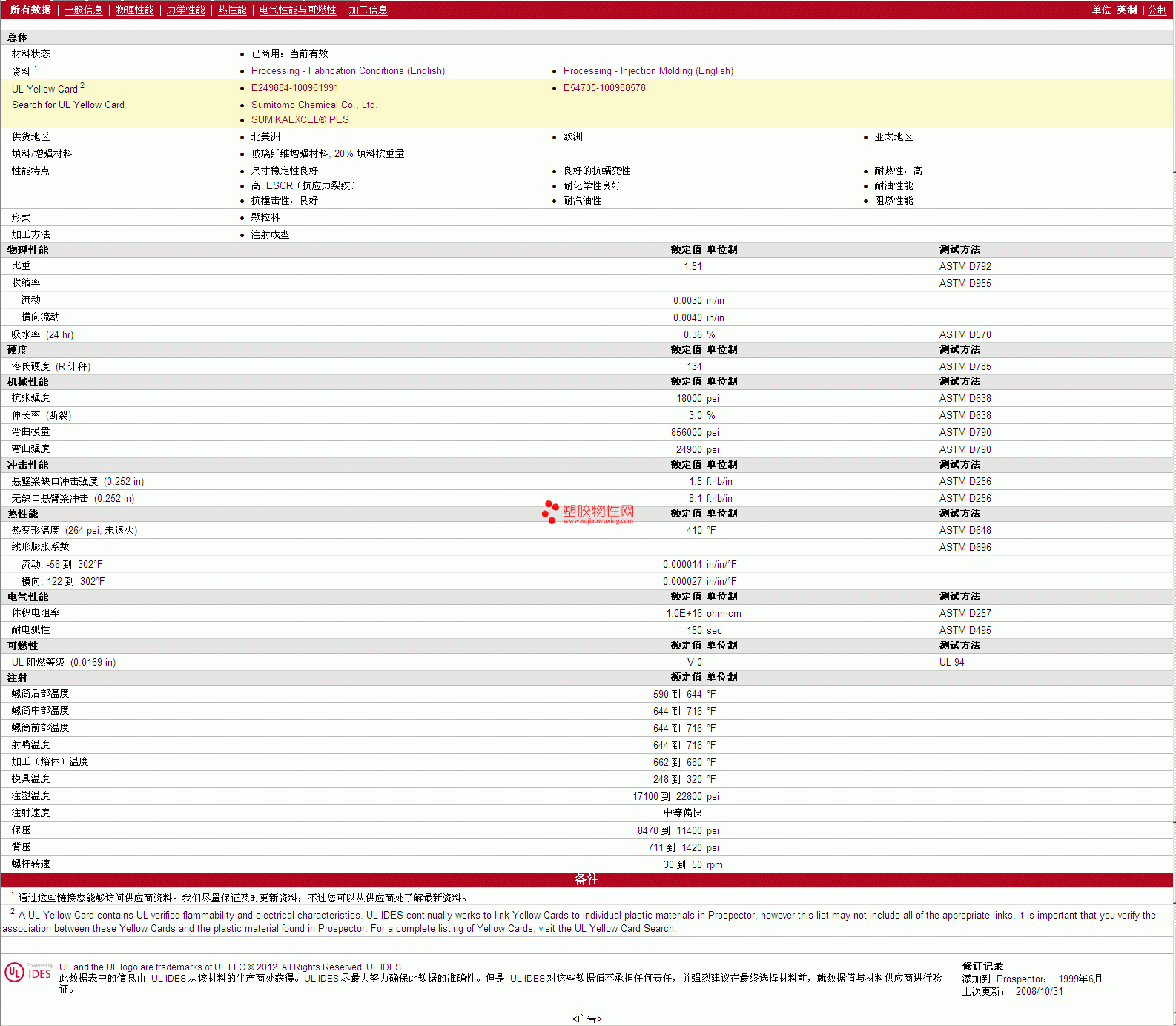Open the 电气性能与可燃性 tab

(x=297, y=10)
